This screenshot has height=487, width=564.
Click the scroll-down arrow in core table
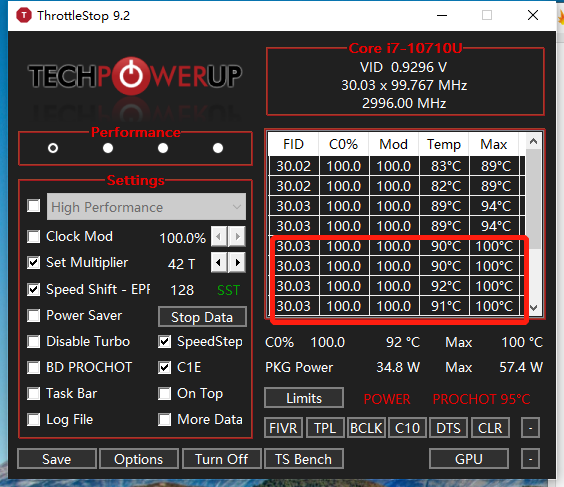[533, 308]
